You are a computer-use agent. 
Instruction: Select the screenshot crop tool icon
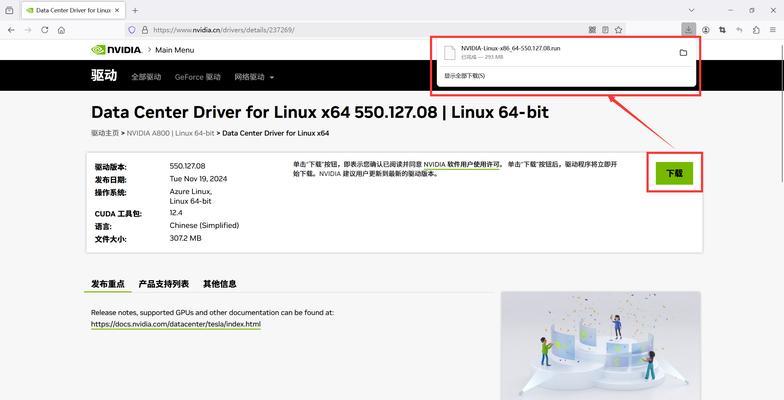coord(722,30)
